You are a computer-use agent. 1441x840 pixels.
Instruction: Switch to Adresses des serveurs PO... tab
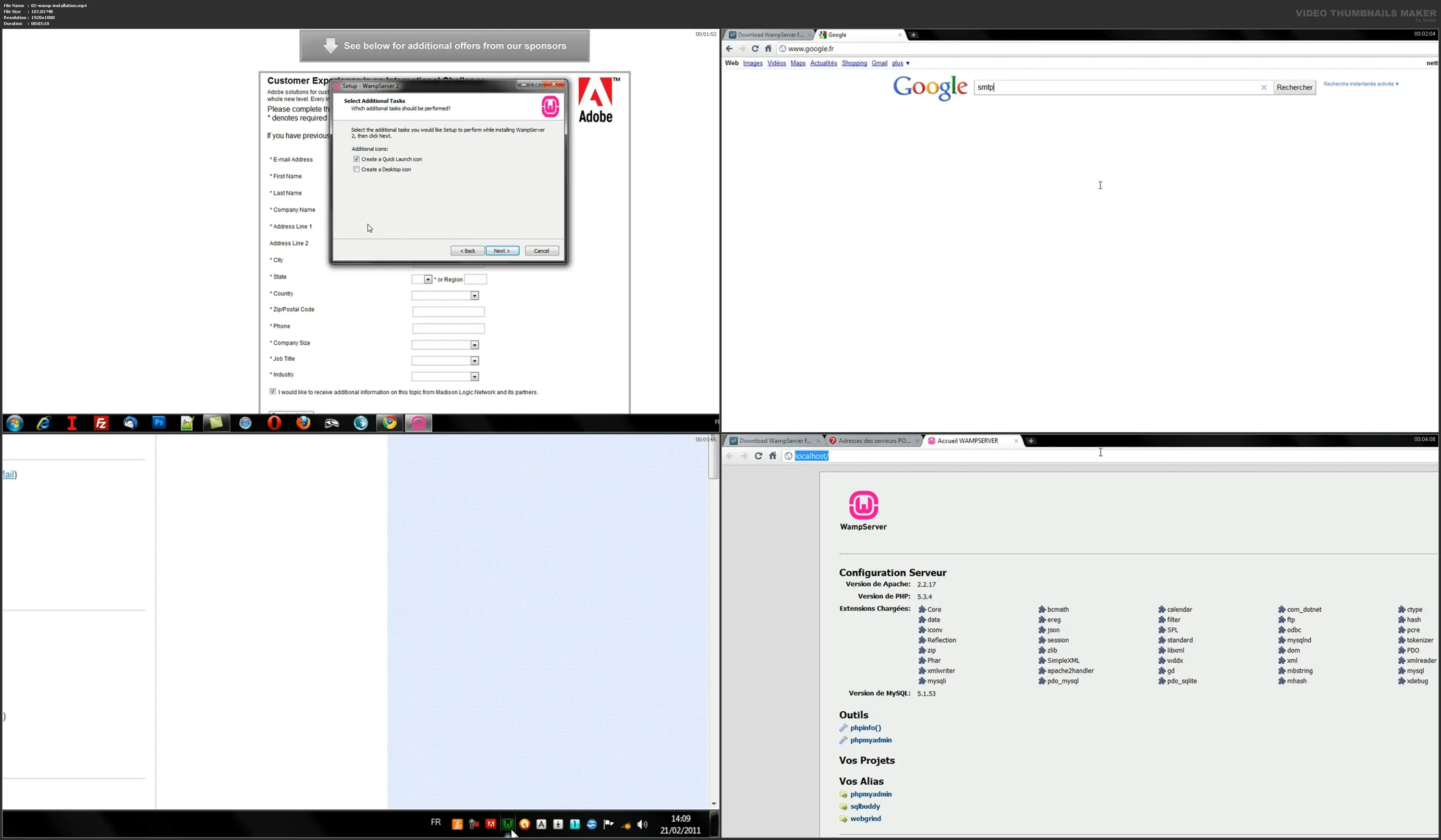[874, 441]
